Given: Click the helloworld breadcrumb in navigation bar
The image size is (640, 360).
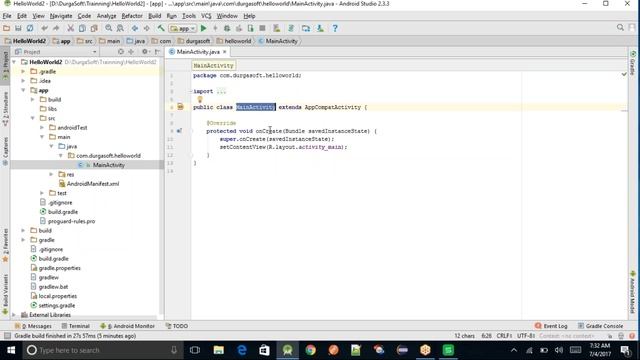Looking at the screenshot, I should tap(234, 41).
